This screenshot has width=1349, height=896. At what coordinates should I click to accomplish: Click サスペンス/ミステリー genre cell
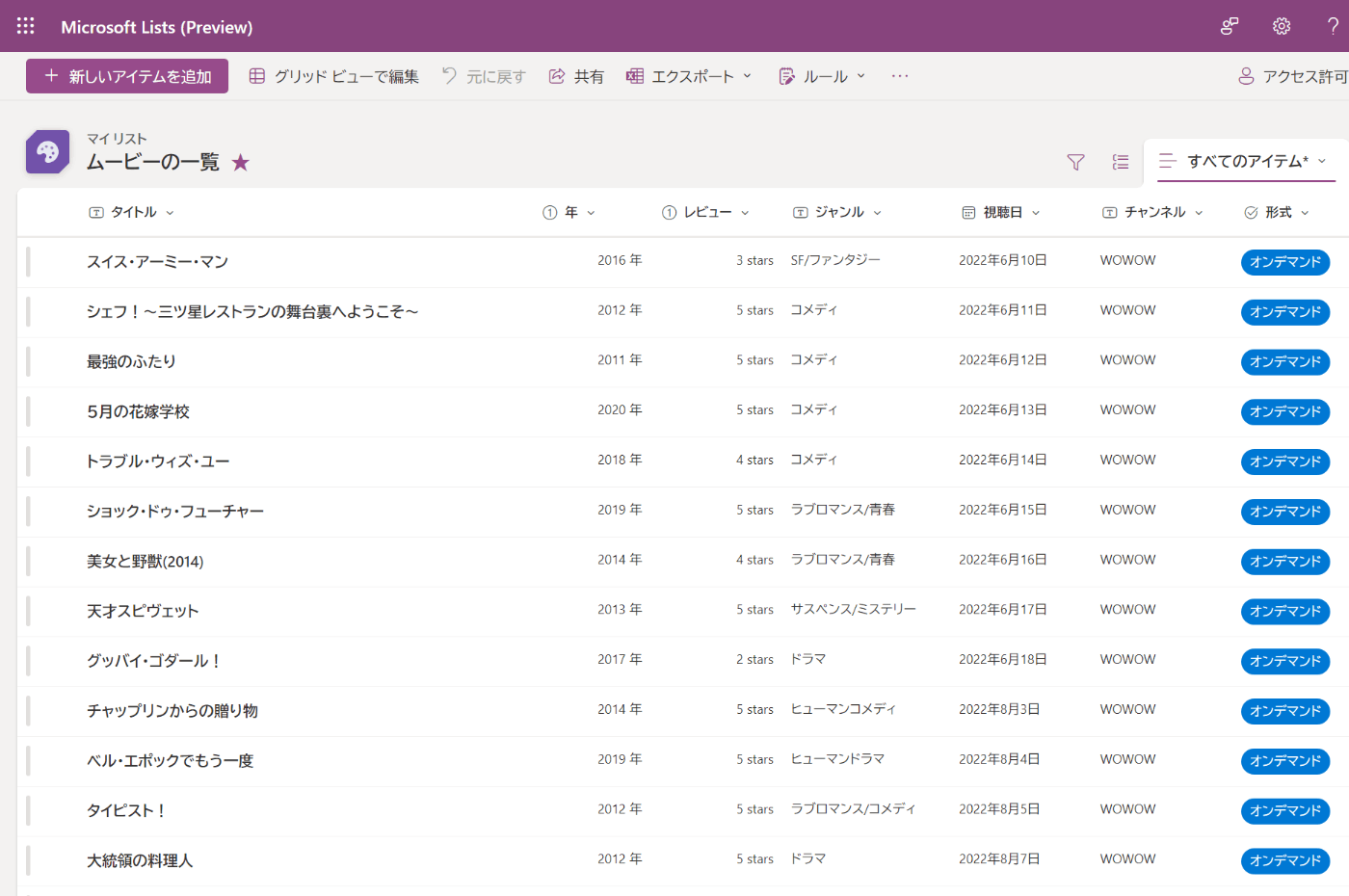pos(854,610)
